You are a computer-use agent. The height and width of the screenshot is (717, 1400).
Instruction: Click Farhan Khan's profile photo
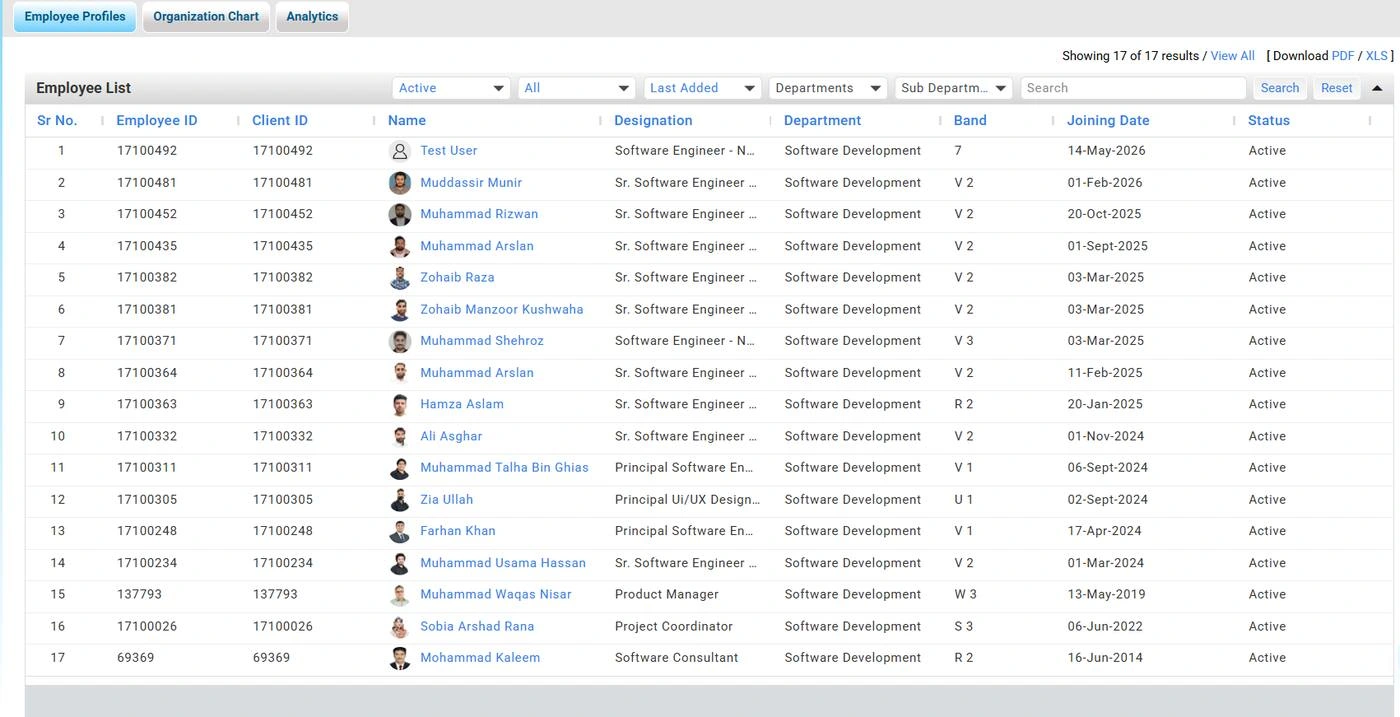click(399, 531)
